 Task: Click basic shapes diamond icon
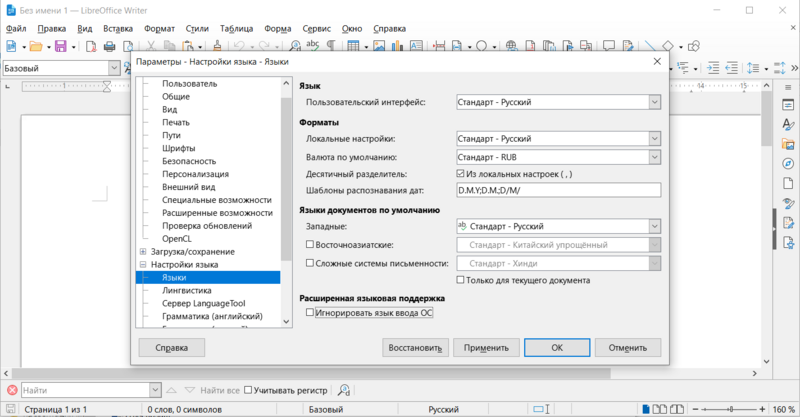click(668, 46)
